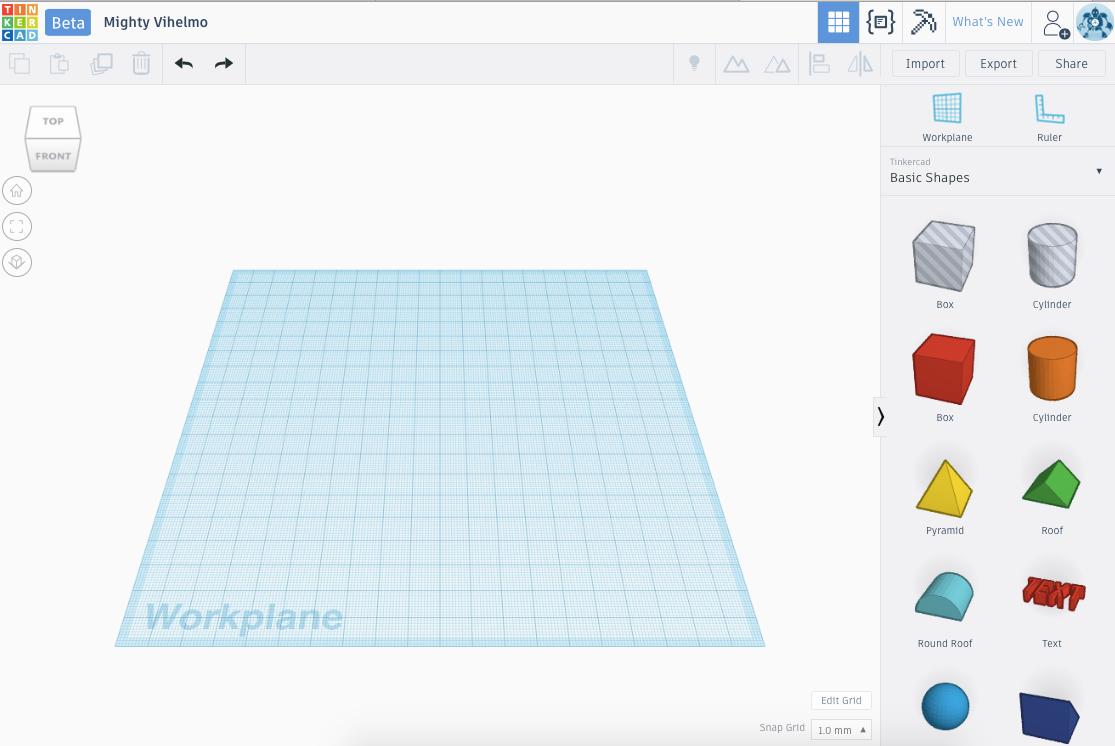This screenshot has height=746, width=1115.
Task: Redo the last action
Action: (x=221, y=63)
